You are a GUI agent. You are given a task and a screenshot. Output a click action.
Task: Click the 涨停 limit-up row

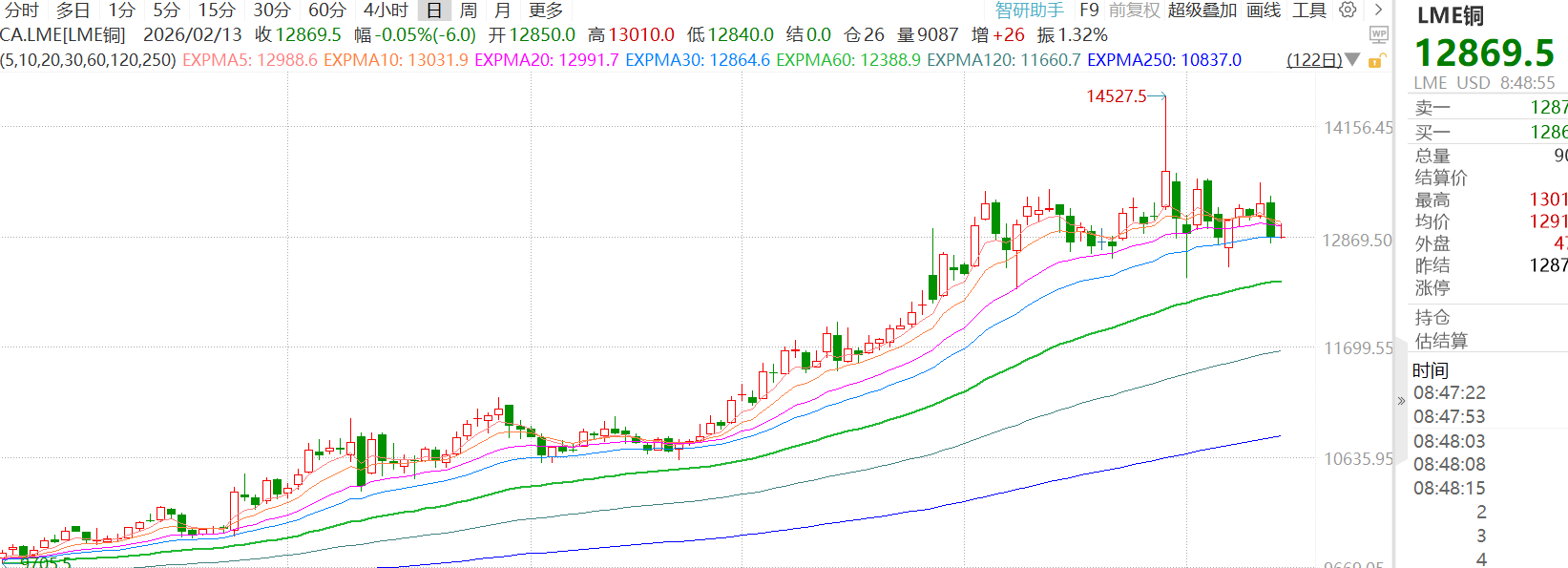(x=1490, y=287)
